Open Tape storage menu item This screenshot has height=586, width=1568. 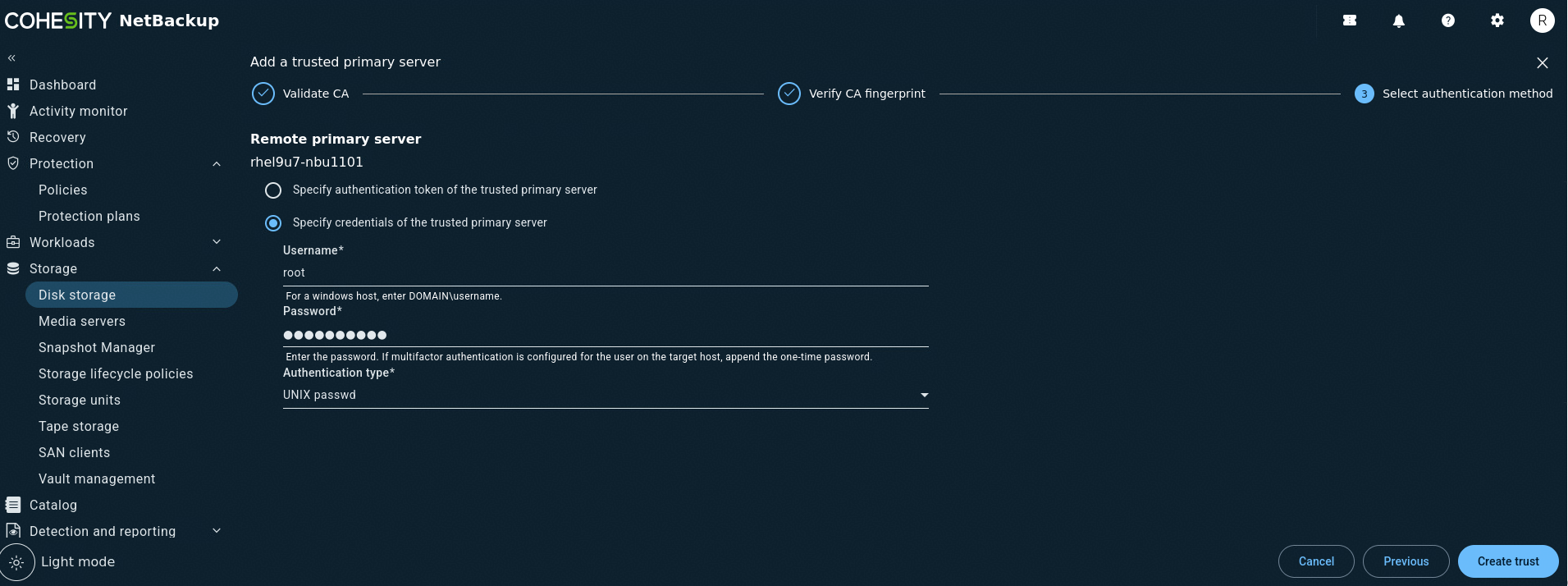(79, 426)
